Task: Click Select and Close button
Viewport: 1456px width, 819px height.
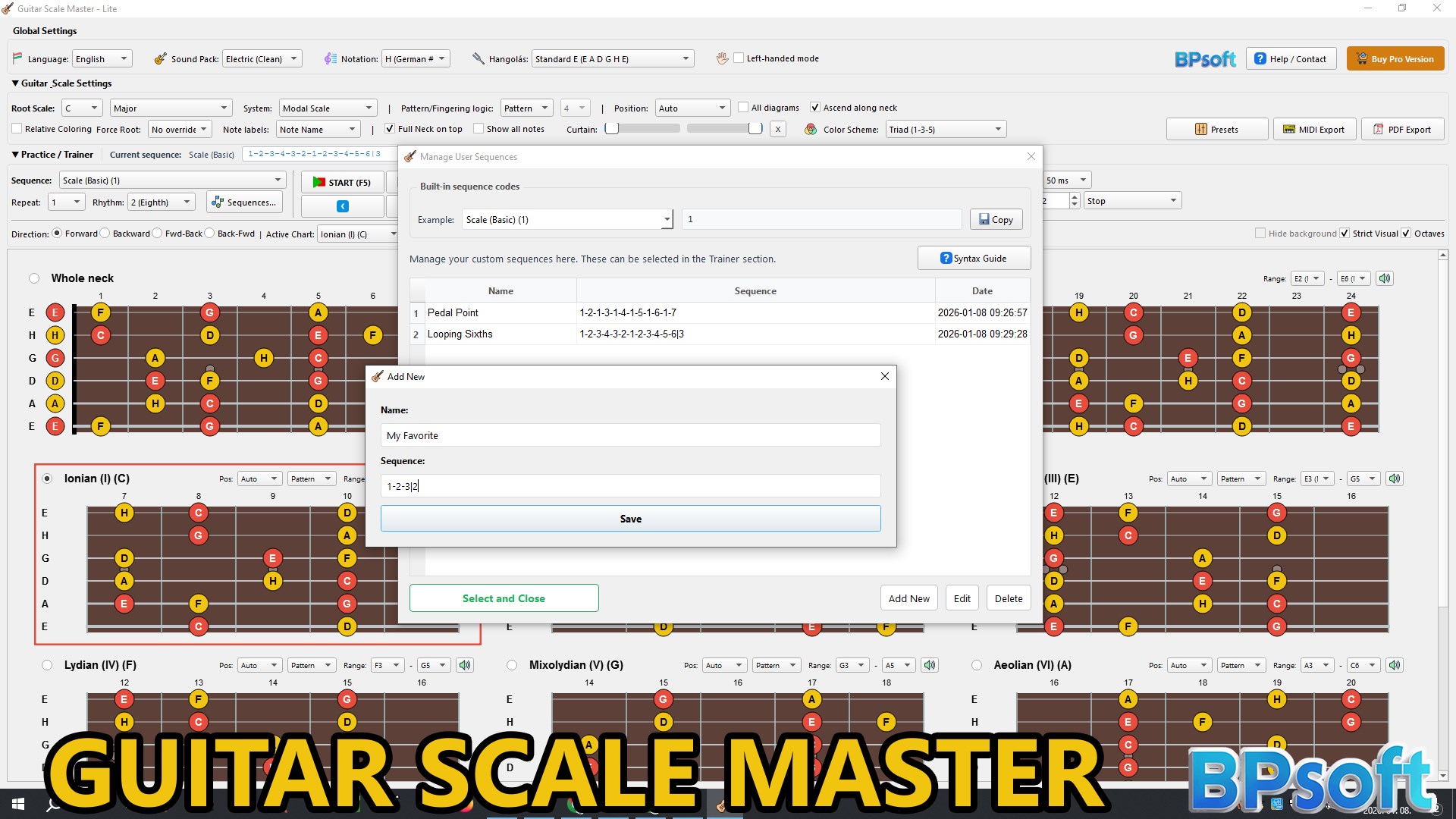Action: (x=504, y=598)
